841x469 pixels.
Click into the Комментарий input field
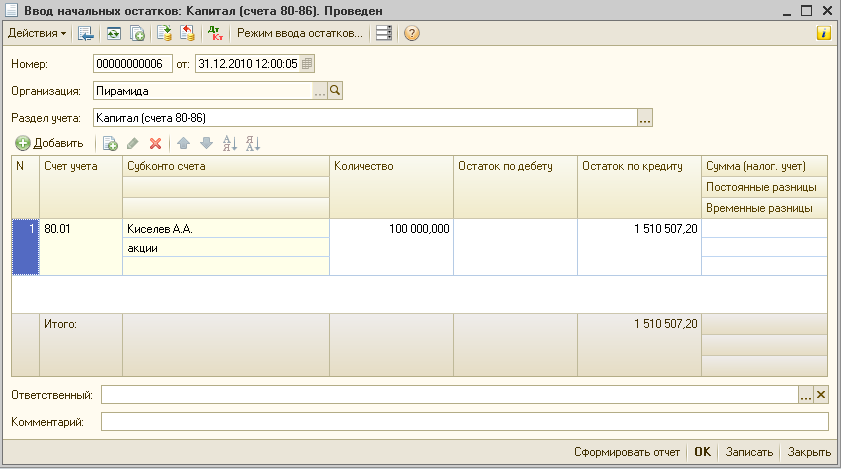464,422
